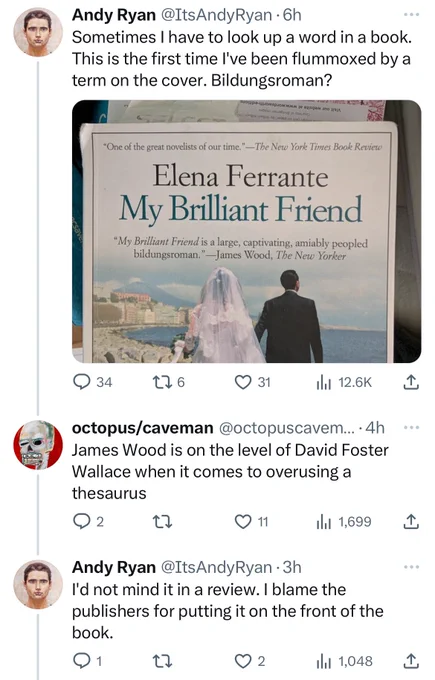This screenshot has height=680, width=435.
Task: View the 1,699 views analytics
Action: tap(344, 521)
